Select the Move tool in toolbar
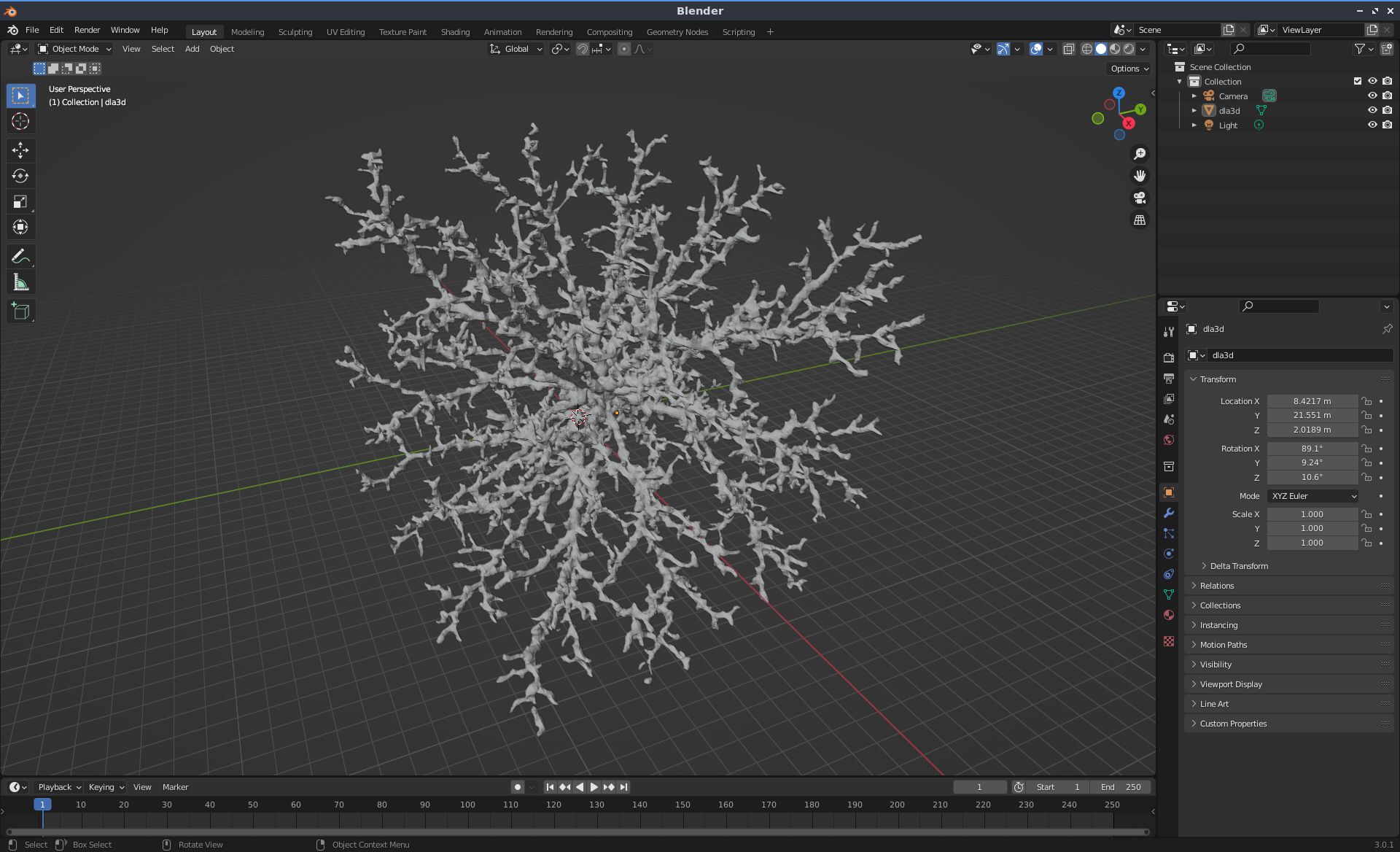The height and width of the screenshot is (852, 1400). [20, 150]
